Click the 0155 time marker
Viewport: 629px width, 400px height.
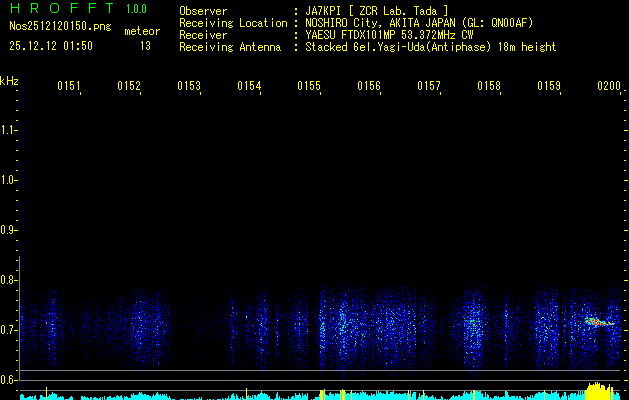coord(309,87)
